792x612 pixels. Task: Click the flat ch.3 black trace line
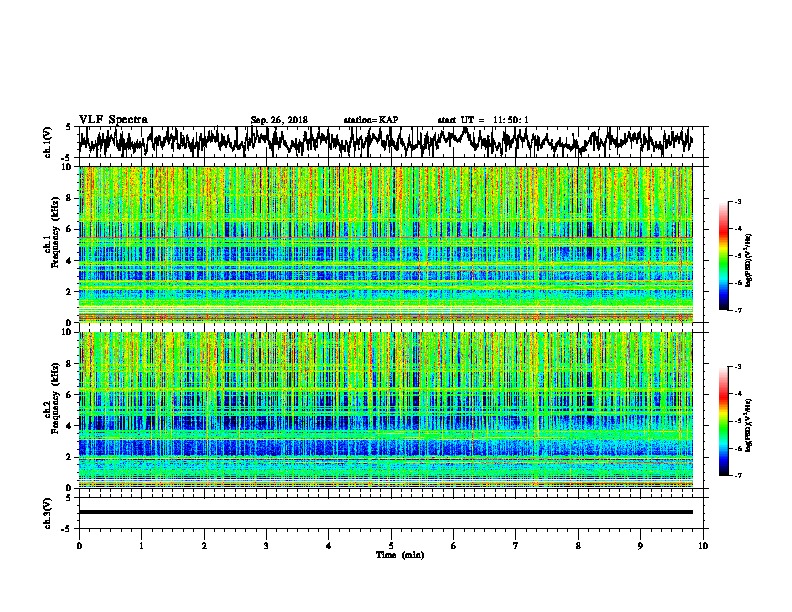[x=386, y=512]
